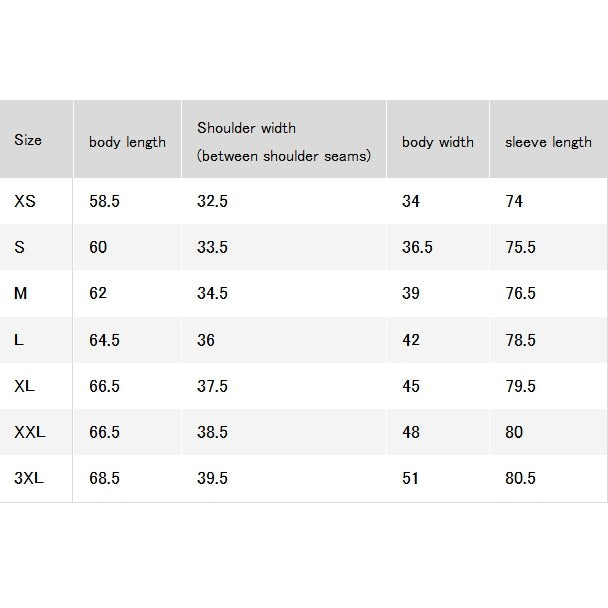Click the sleeve length column header
The width and height of the screenshot is (608, 608).
tap(548, 142)
